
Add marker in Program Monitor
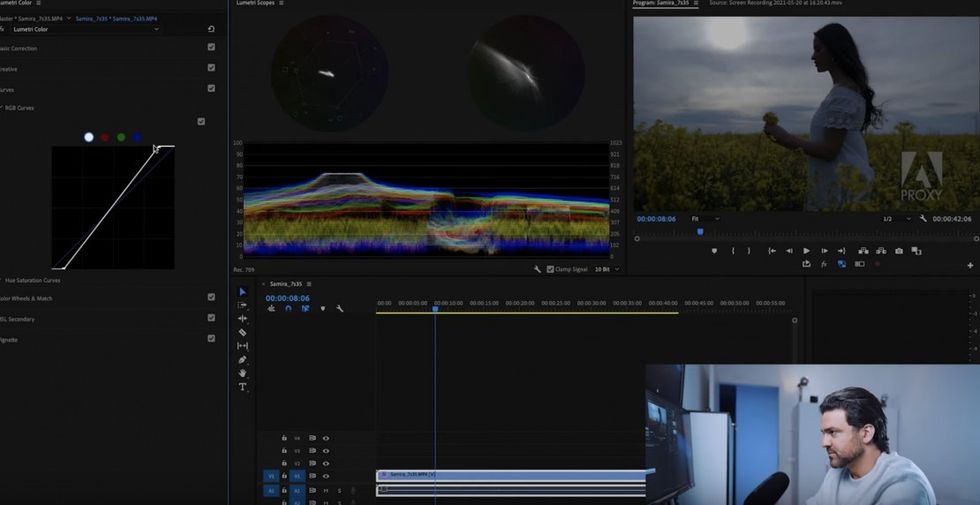click(714, 251)
